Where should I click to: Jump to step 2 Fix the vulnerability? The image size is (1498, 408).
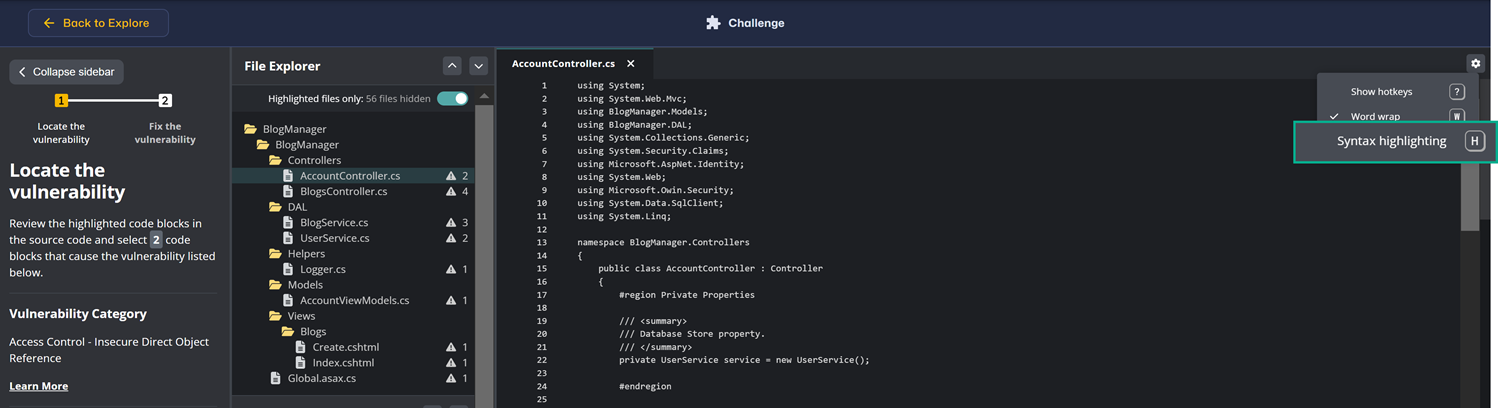(165, 101)
